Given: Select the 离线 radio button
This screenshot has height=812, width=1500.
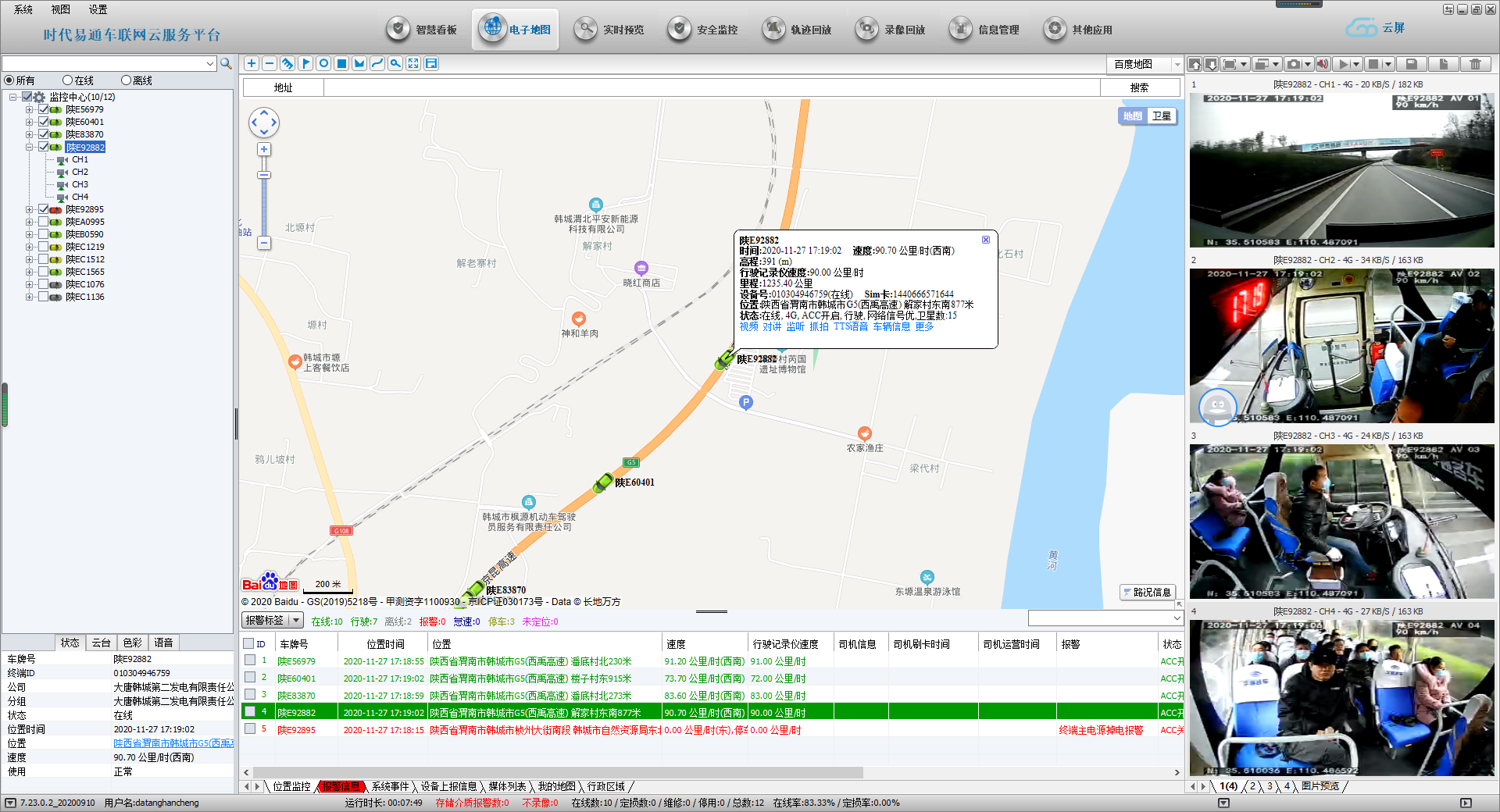Looking at the screenshot, I should (126, 80).
